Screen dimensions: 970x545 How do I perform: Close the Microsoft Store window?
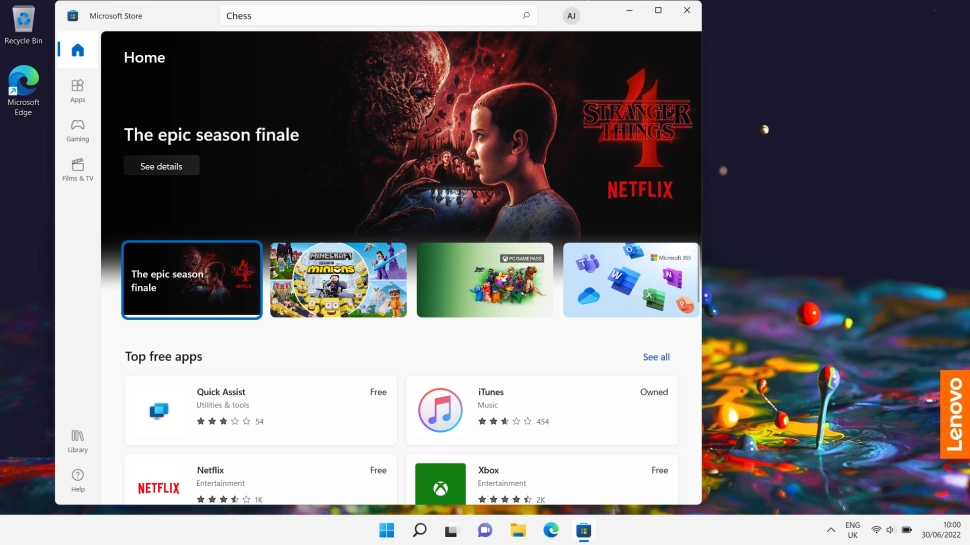pos(687,11)
